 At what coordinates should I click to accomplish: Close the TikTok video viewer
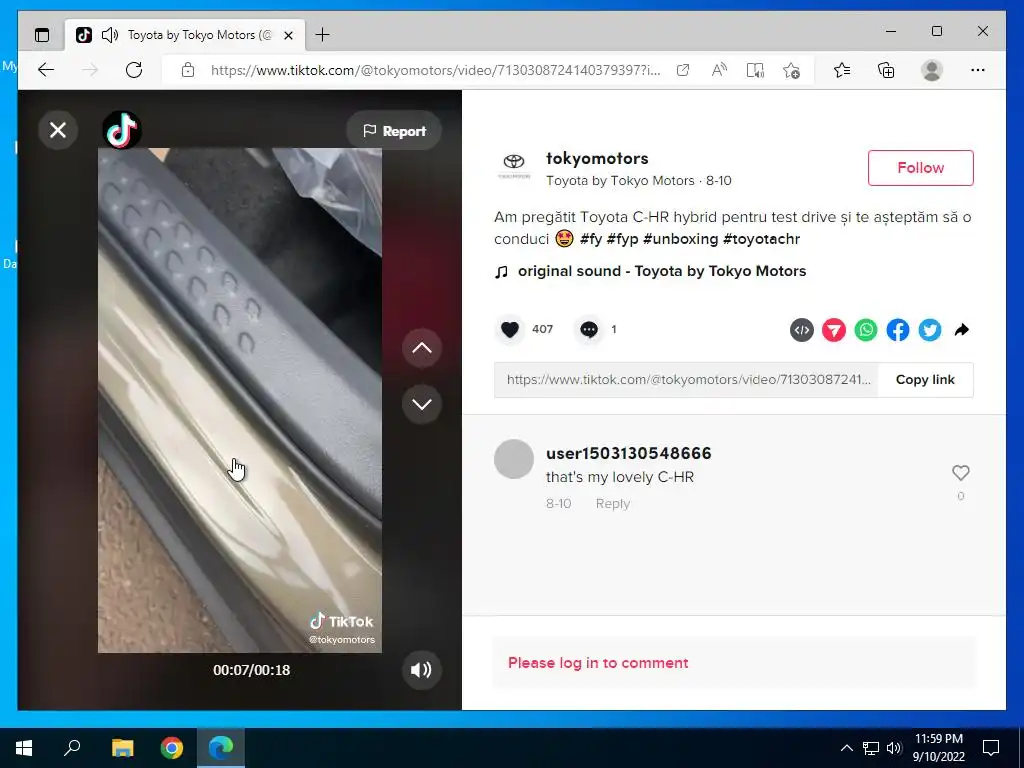coord(58,131)
